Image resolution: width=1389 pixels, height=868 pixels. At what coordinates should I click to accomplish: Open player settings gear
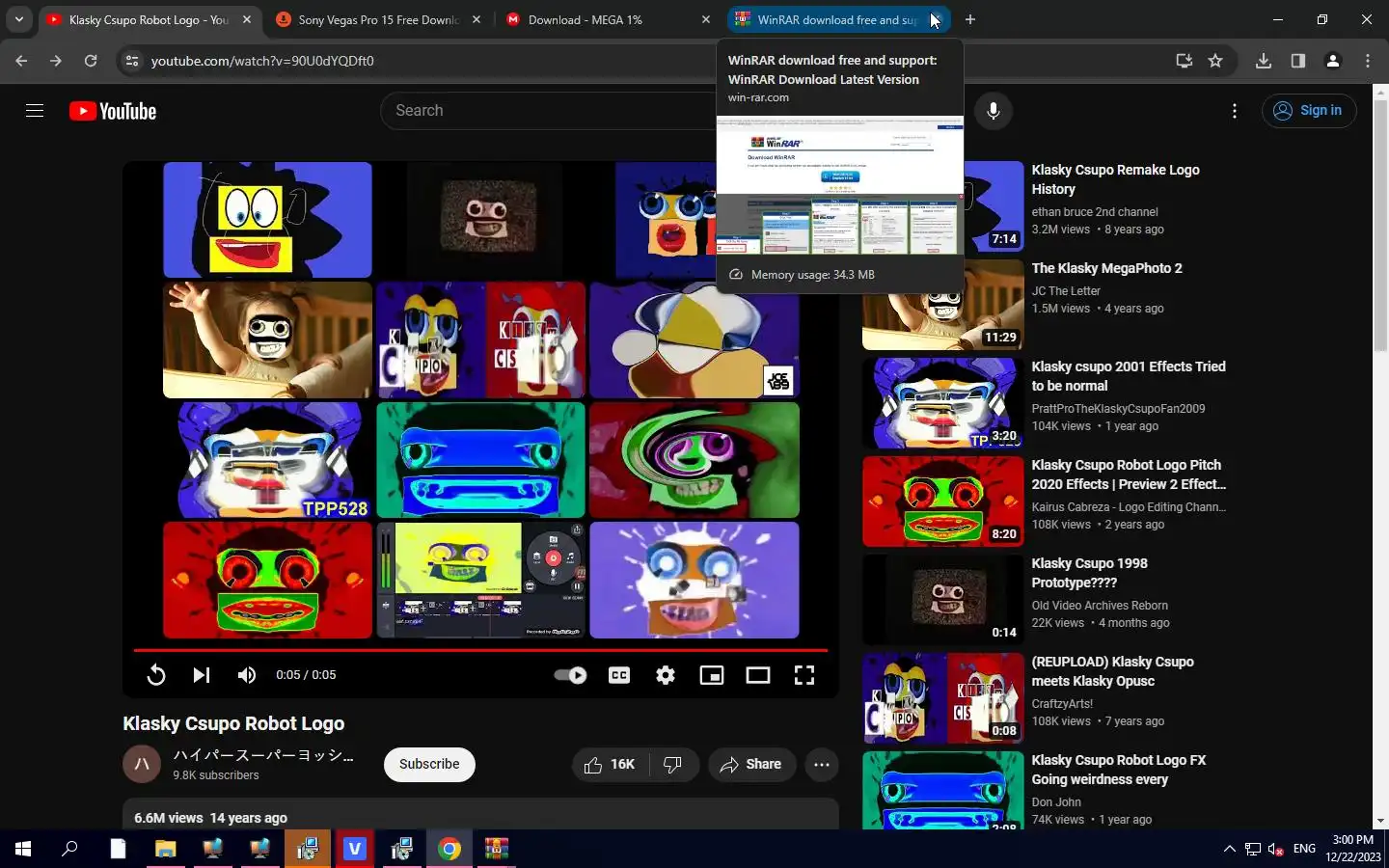666,675
